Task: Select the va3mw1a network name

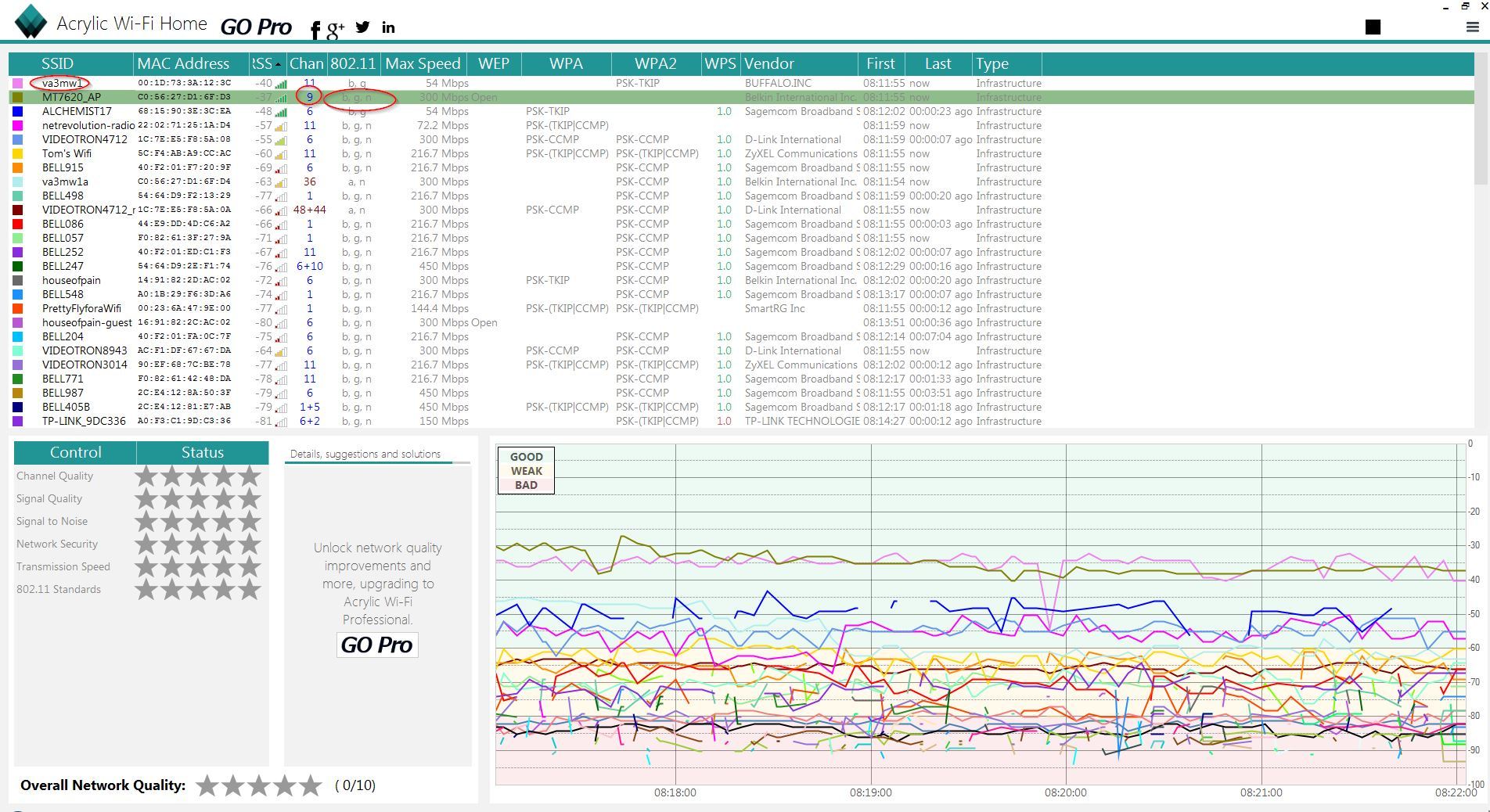Action: coord(65,181)
